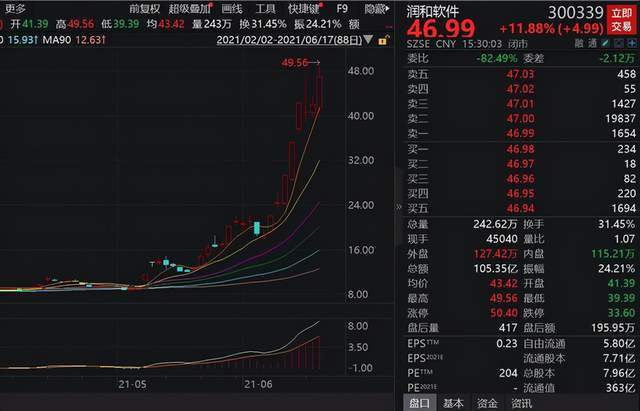Click 48.00 price axis label

click(361, 71)
